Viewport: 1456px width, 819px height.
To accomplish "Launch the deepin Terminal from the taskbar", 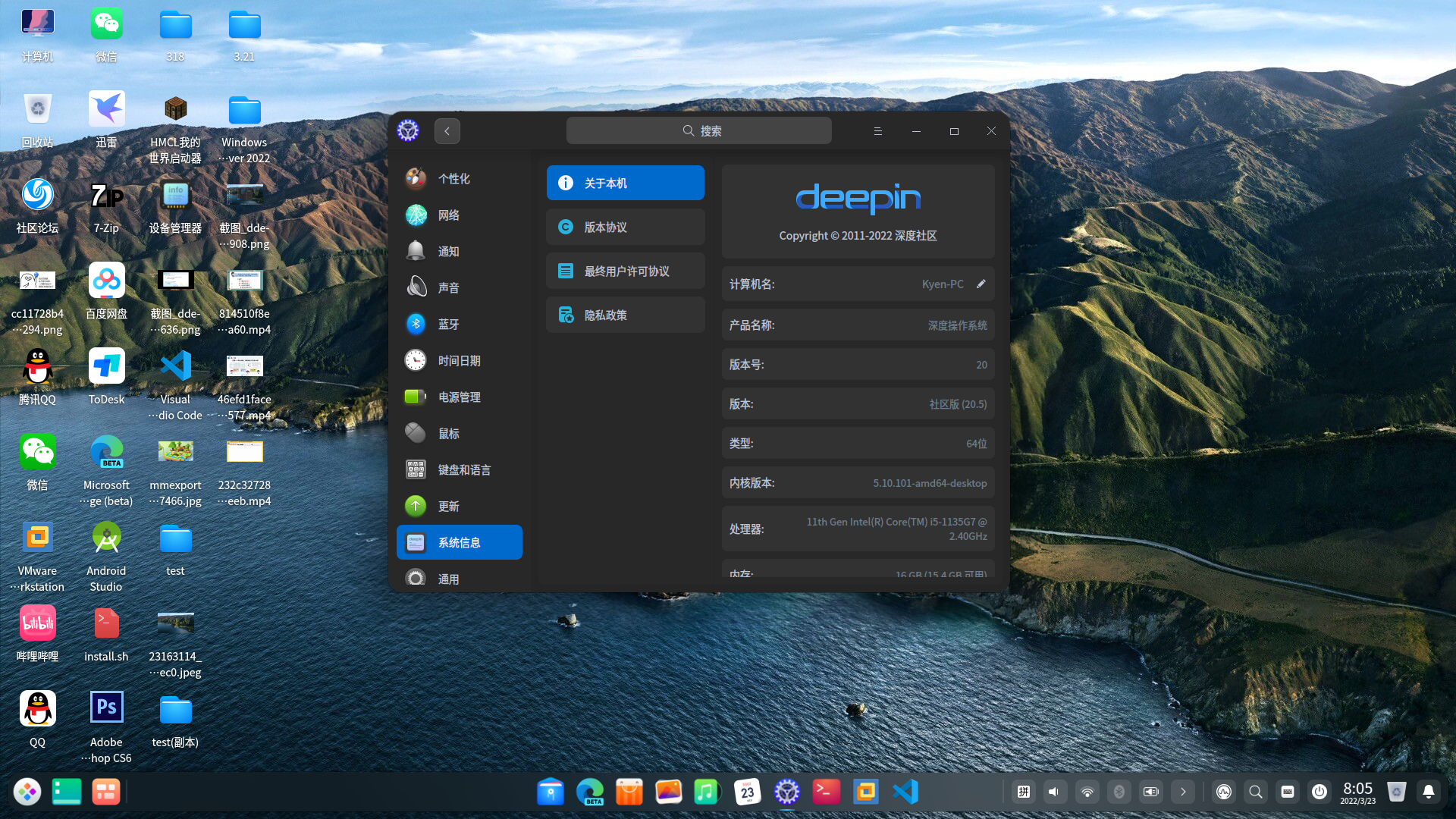I will point(826,792).
